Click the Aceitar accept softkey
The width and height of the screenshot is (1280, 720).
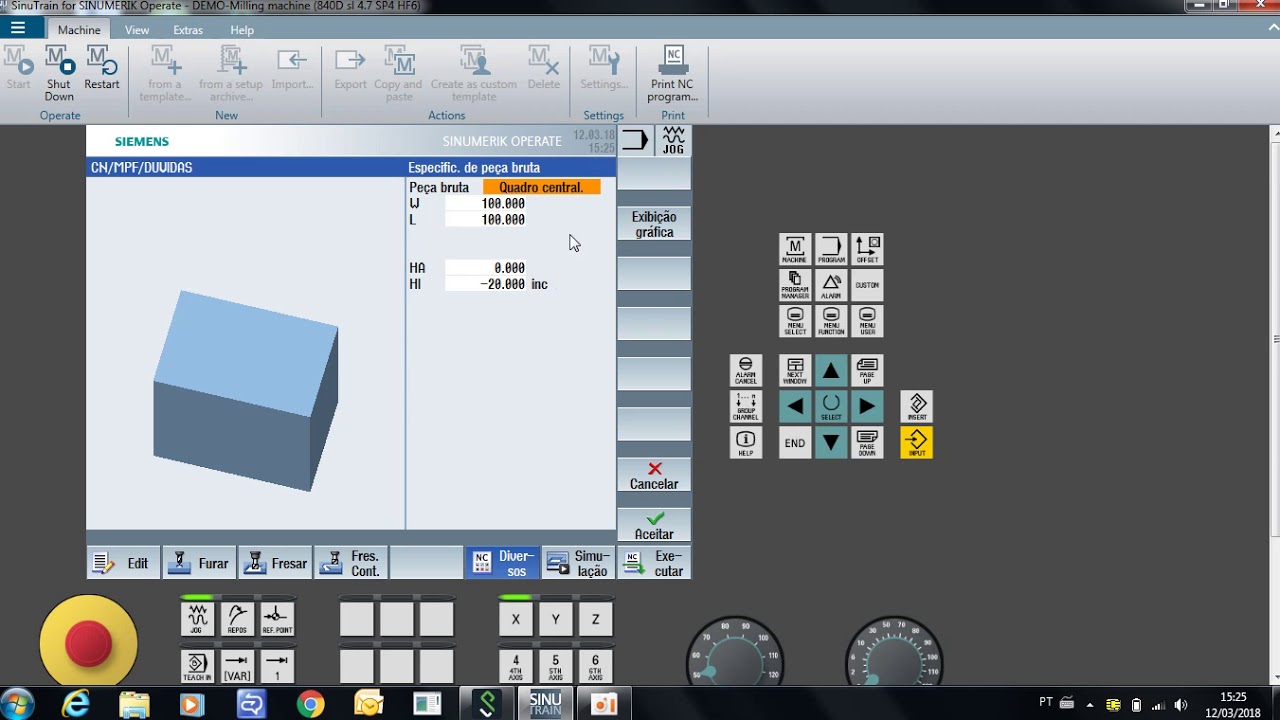(x=654, y=525)
